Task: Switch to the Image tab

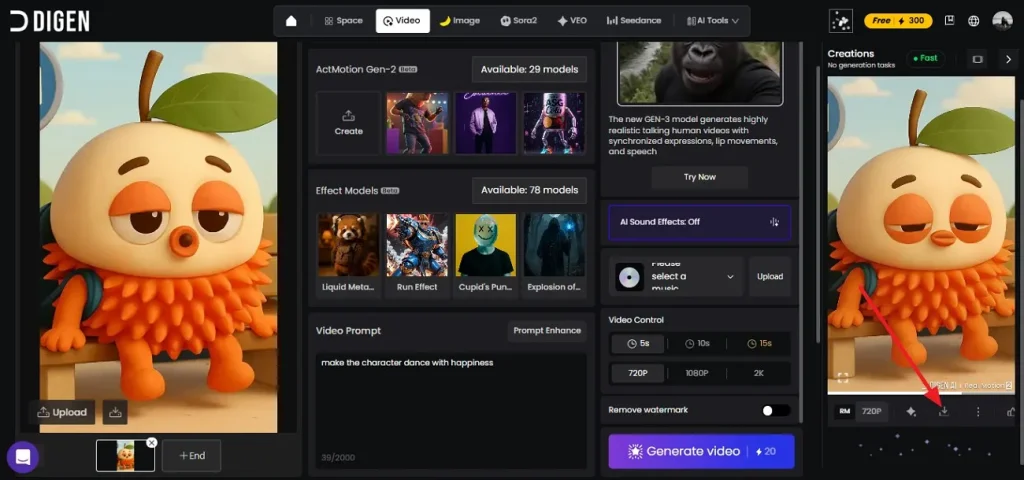Action: (460, 21)
